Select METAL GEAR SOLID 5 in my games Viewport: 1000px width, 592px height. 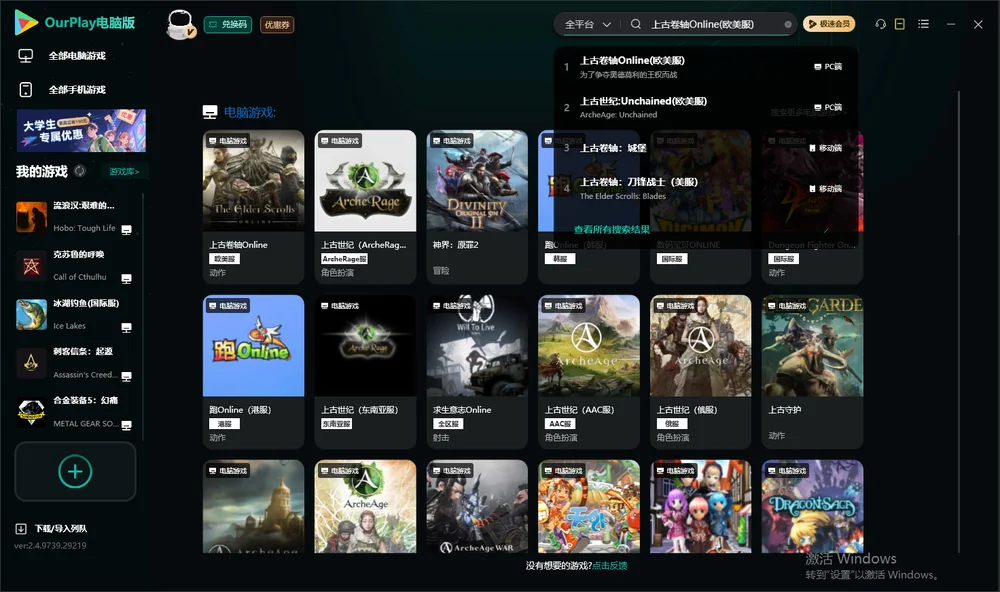coord(75,412)
